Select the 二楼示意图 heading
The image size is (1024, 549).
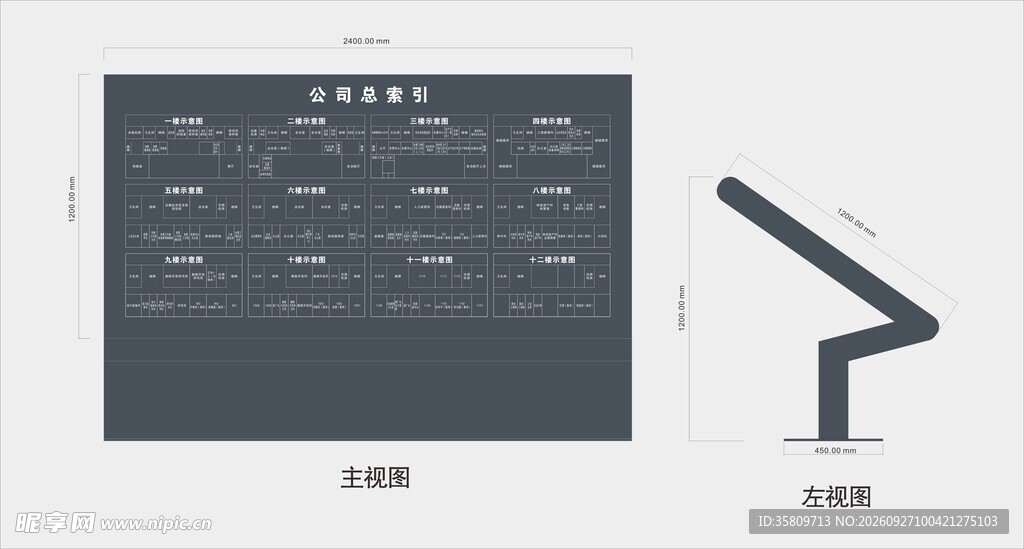[306, 121]
